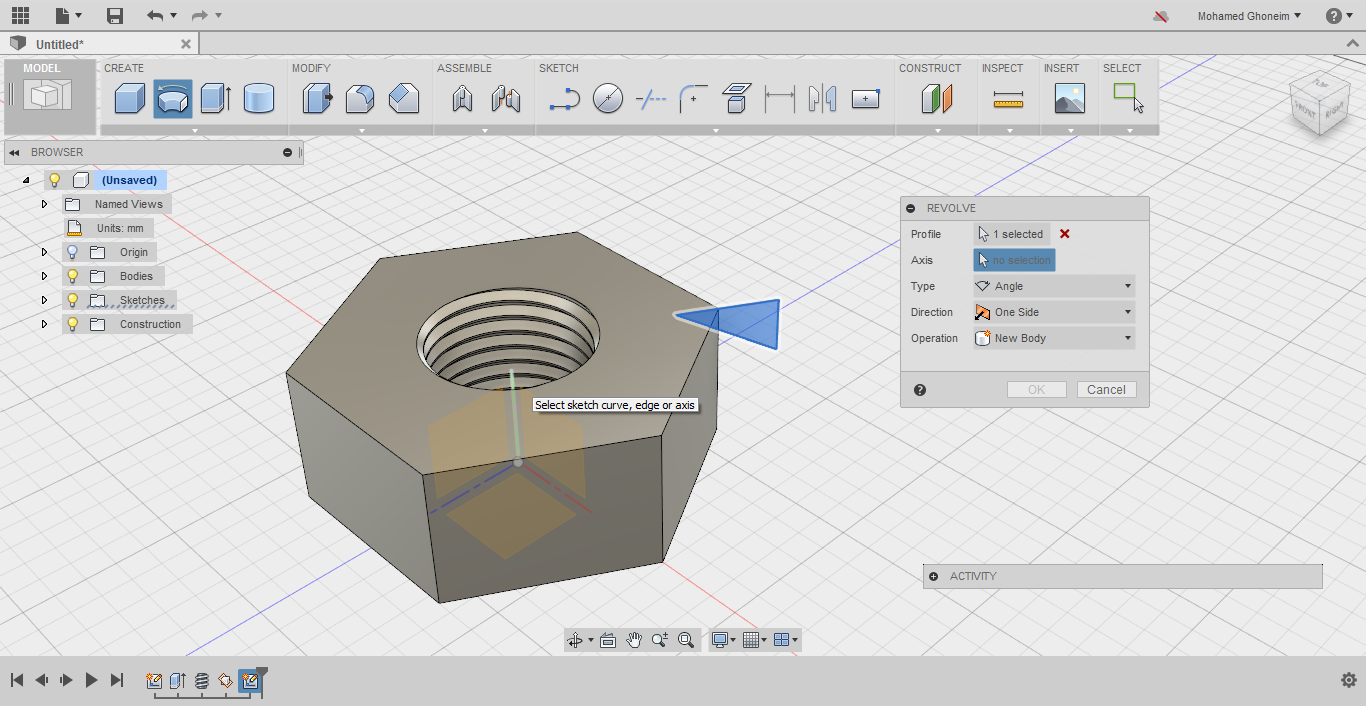
Task: Toggle visibility lightbulb of Sketches folder
Action: click(72, 300)
